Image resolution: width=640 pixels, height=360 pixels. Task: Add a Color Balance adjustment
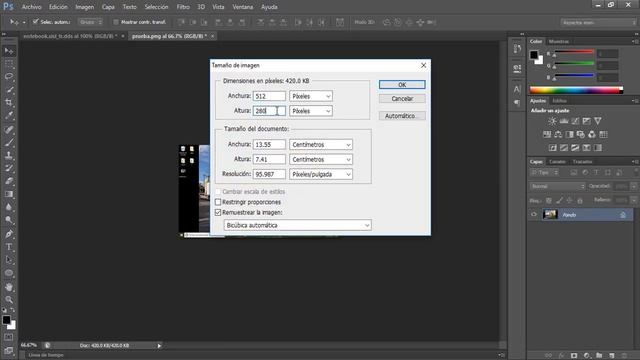pyautogui.click(x=558, y=134)
